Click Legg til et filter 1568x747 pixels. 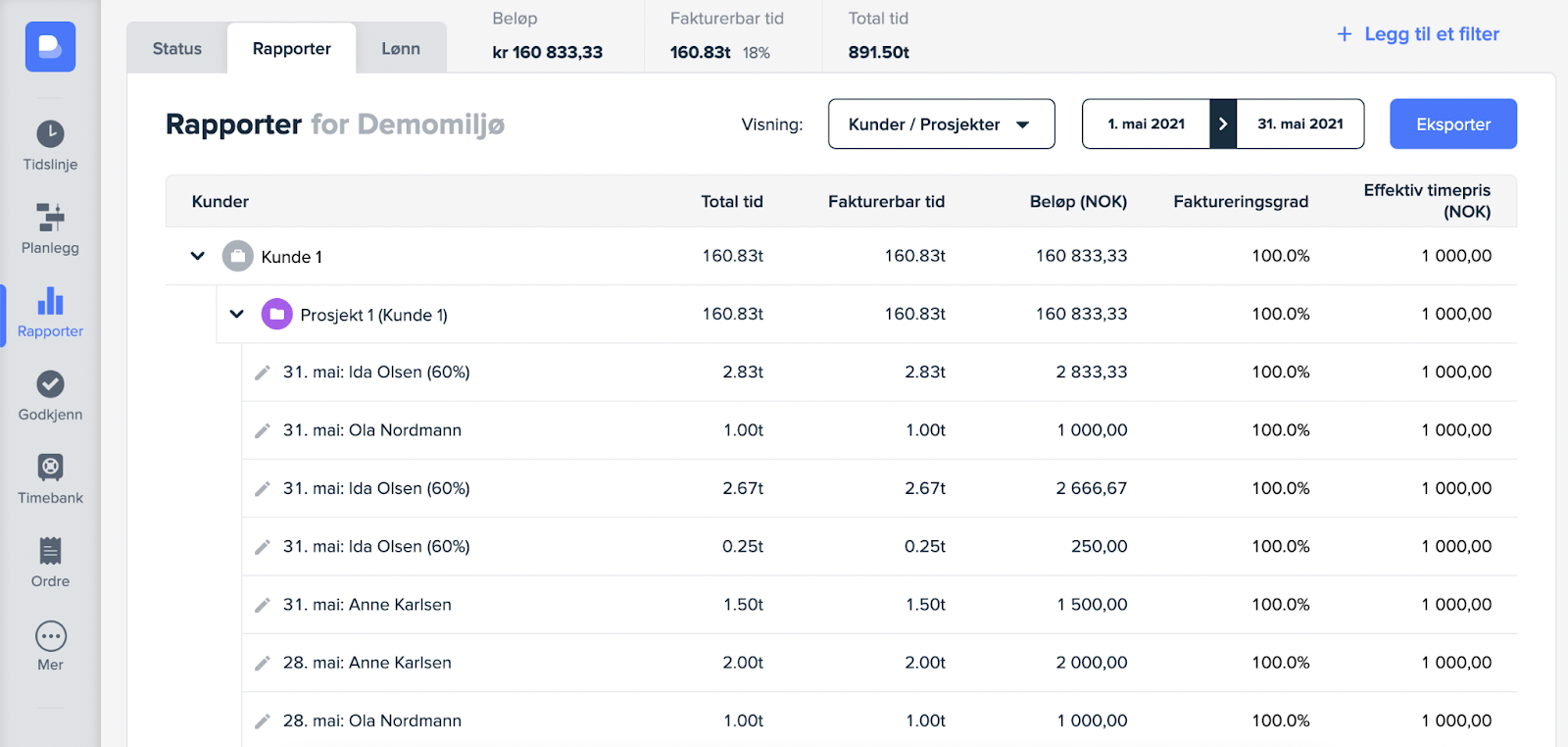click(1418, 34)
